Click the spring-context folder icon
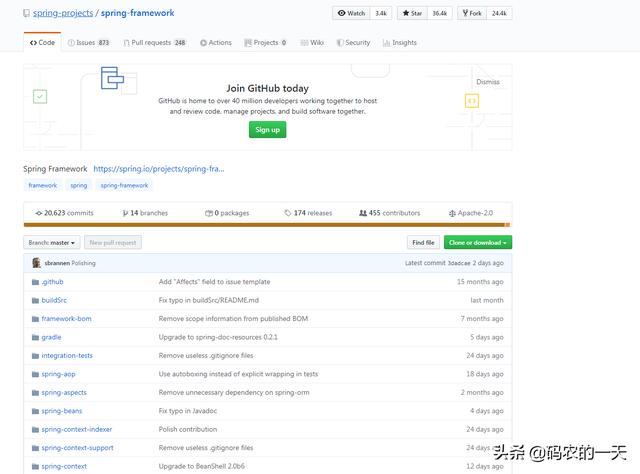 point(36,467)
